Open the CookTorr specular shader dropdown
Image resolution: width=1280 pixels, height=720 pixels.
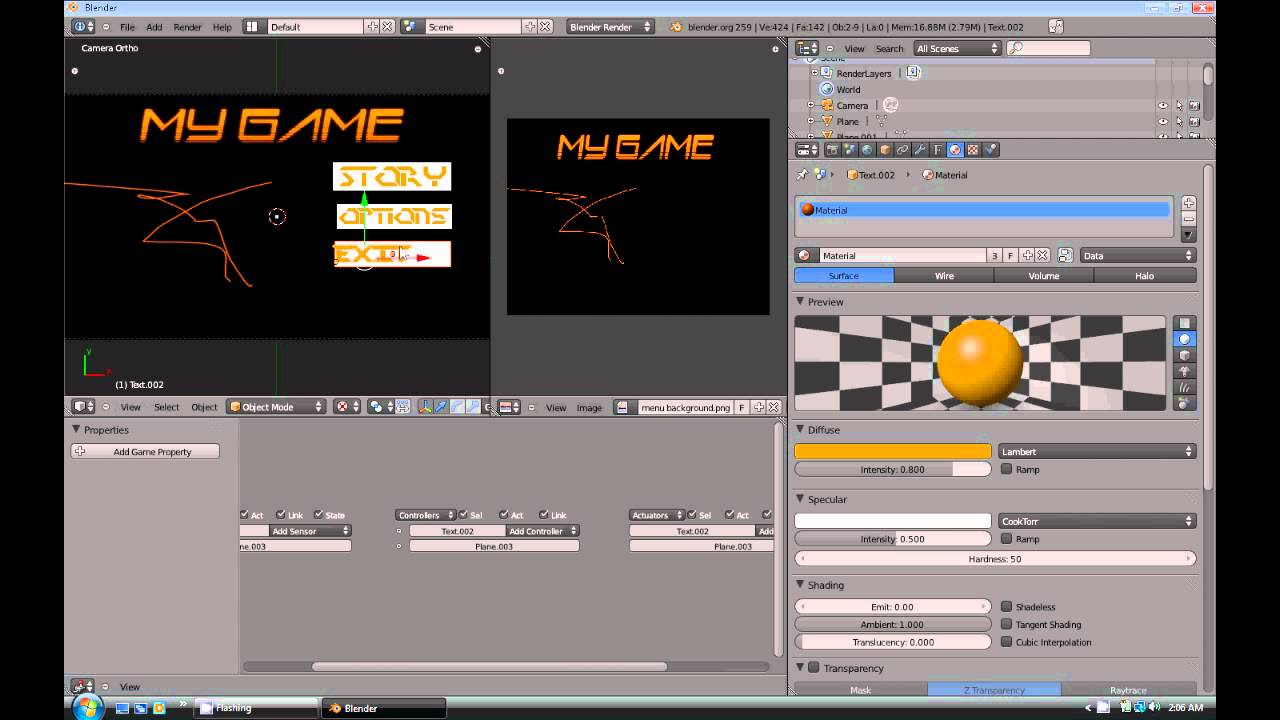tap(1097, 521)
